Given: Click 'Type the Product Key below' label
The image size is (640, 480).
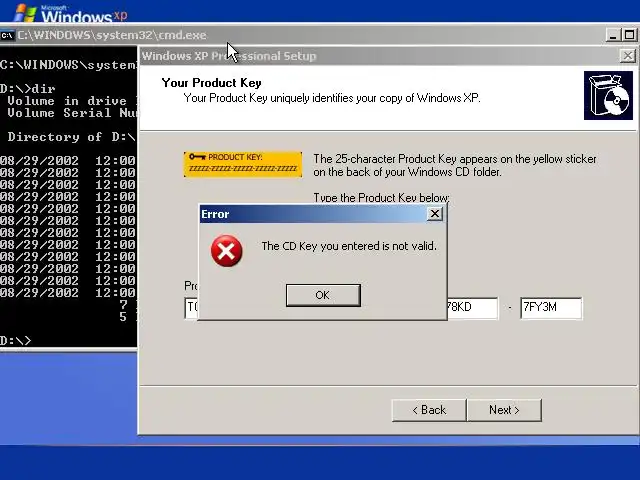Looking at the screenshot, I should tap(381, 198).
